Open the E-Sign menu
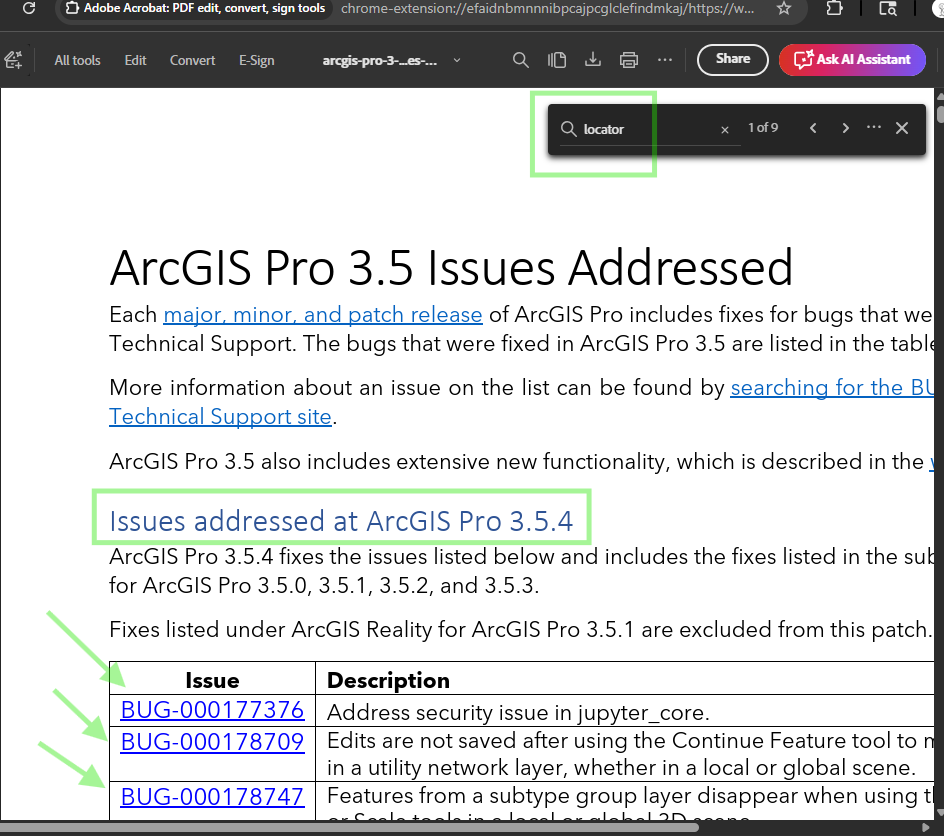 [x=256, y=60]
